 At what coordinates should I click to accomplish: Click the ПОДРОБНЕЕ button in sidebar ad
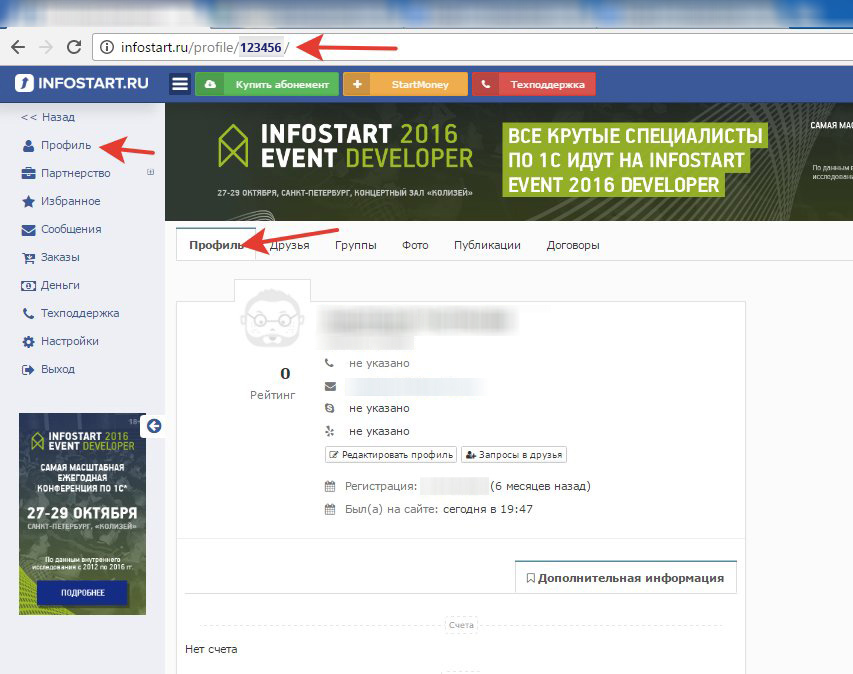(83, 592)
